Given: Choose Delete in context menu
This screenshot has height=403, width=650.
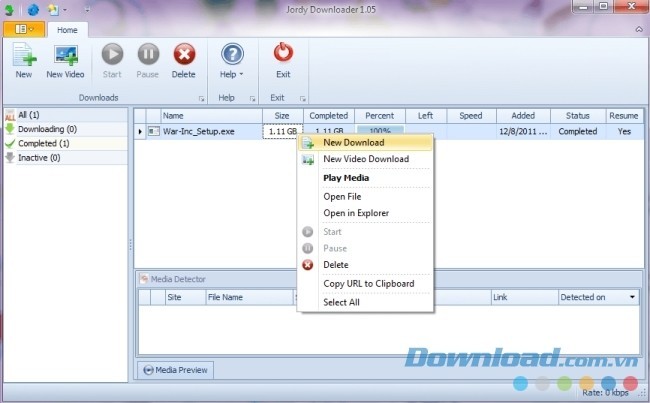Looking at the screenshot, I should point(365,265).
